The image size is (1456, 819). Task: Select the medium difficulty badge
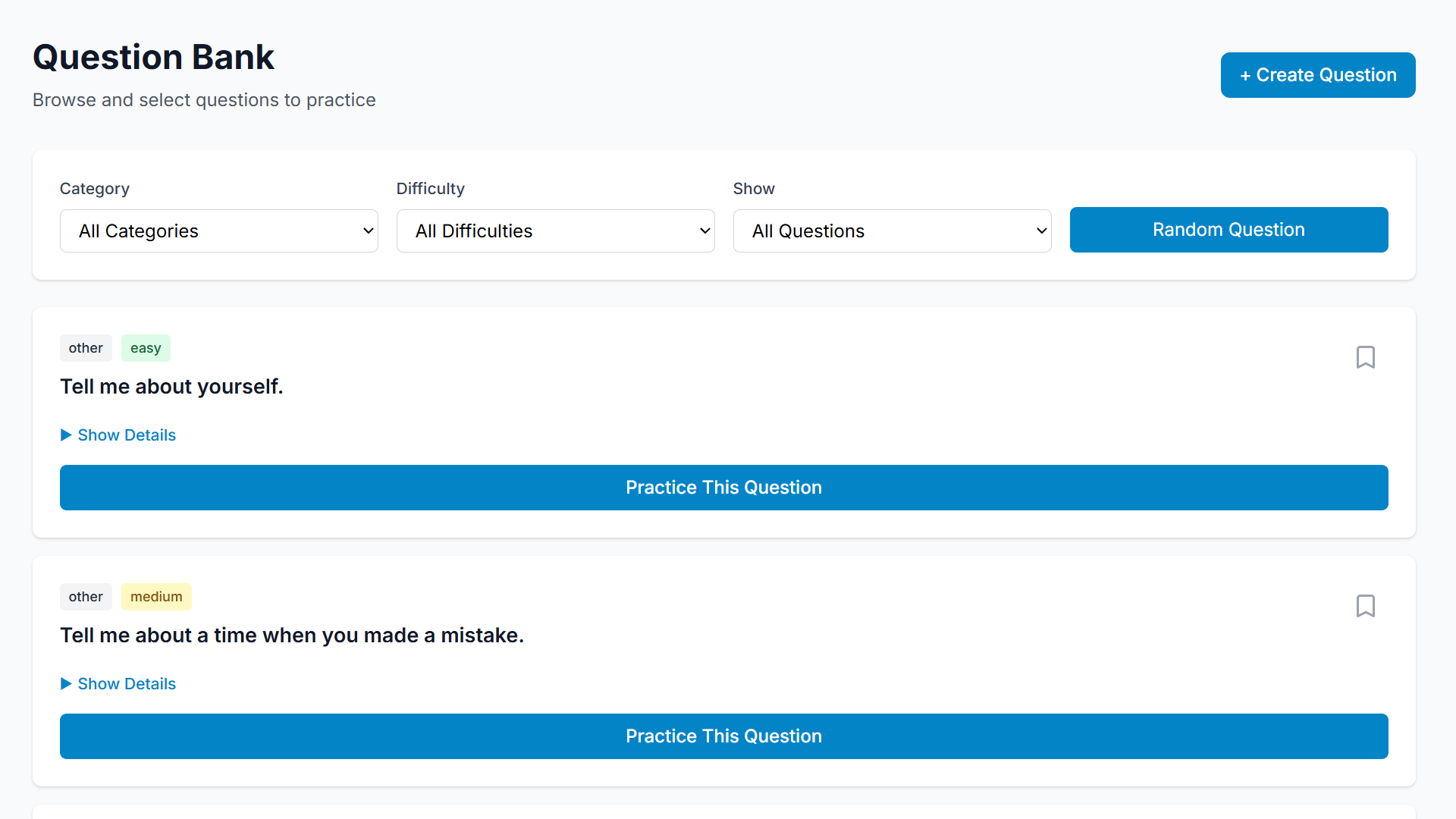[156, 597]
